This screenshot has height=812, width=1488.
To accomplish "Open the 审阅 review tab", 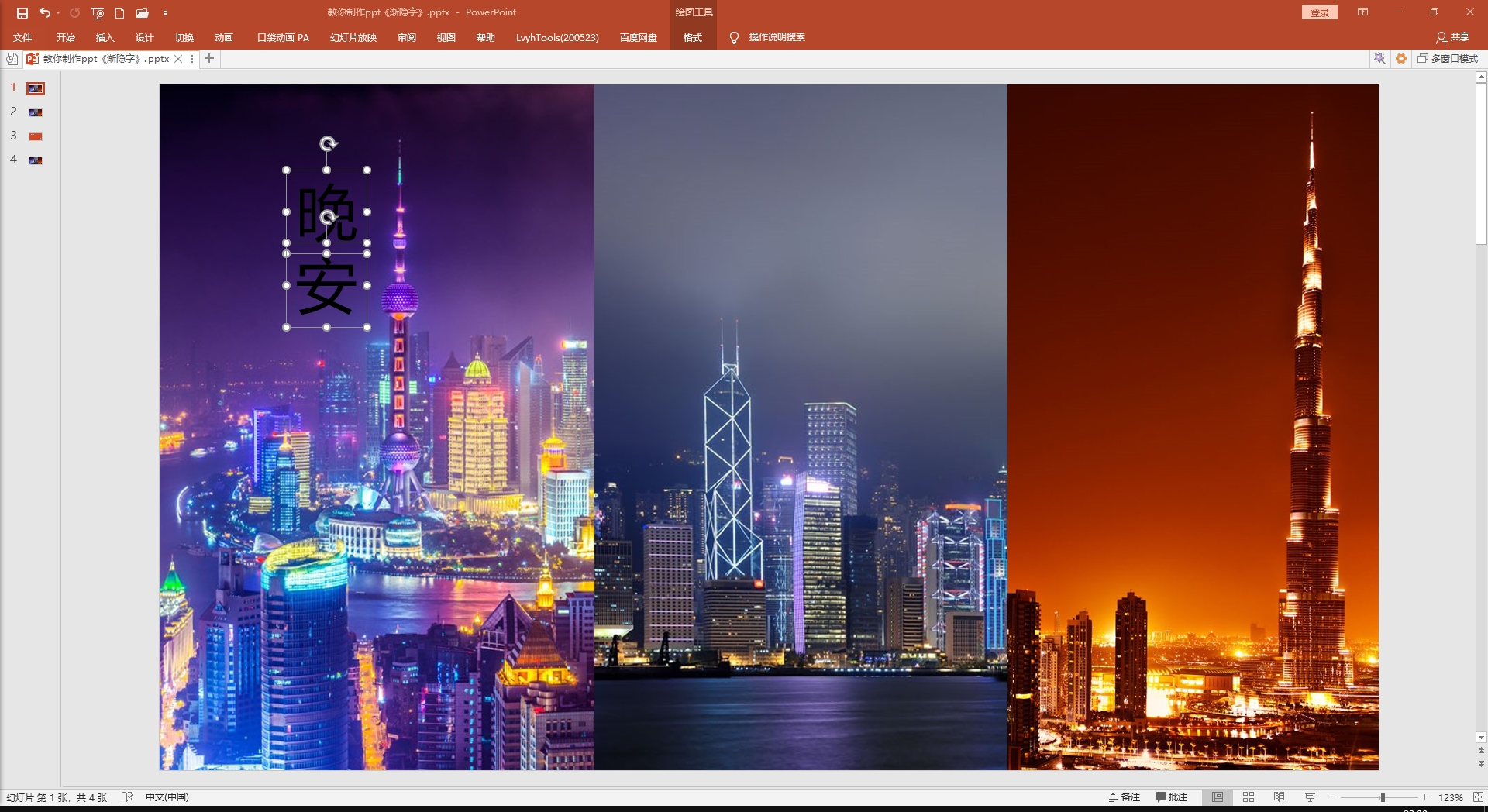I will [406, 37].
